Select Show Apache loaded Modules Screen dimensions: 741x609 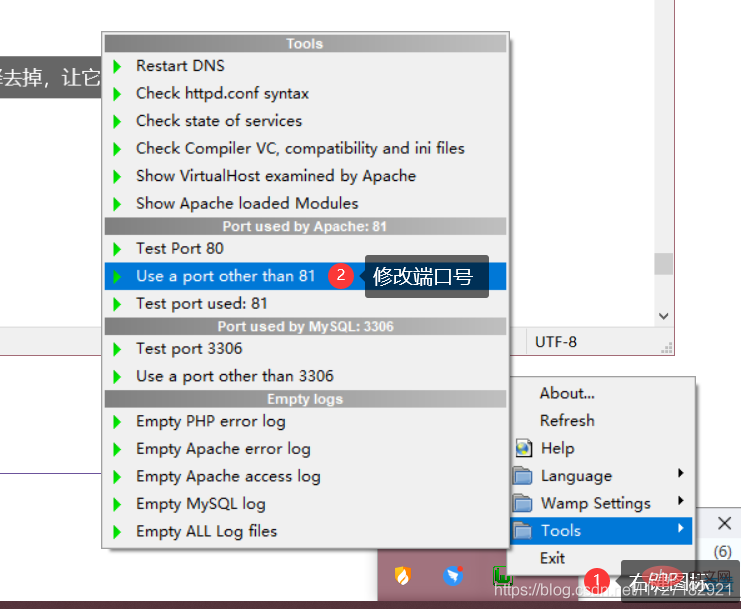tap(305, 203)
